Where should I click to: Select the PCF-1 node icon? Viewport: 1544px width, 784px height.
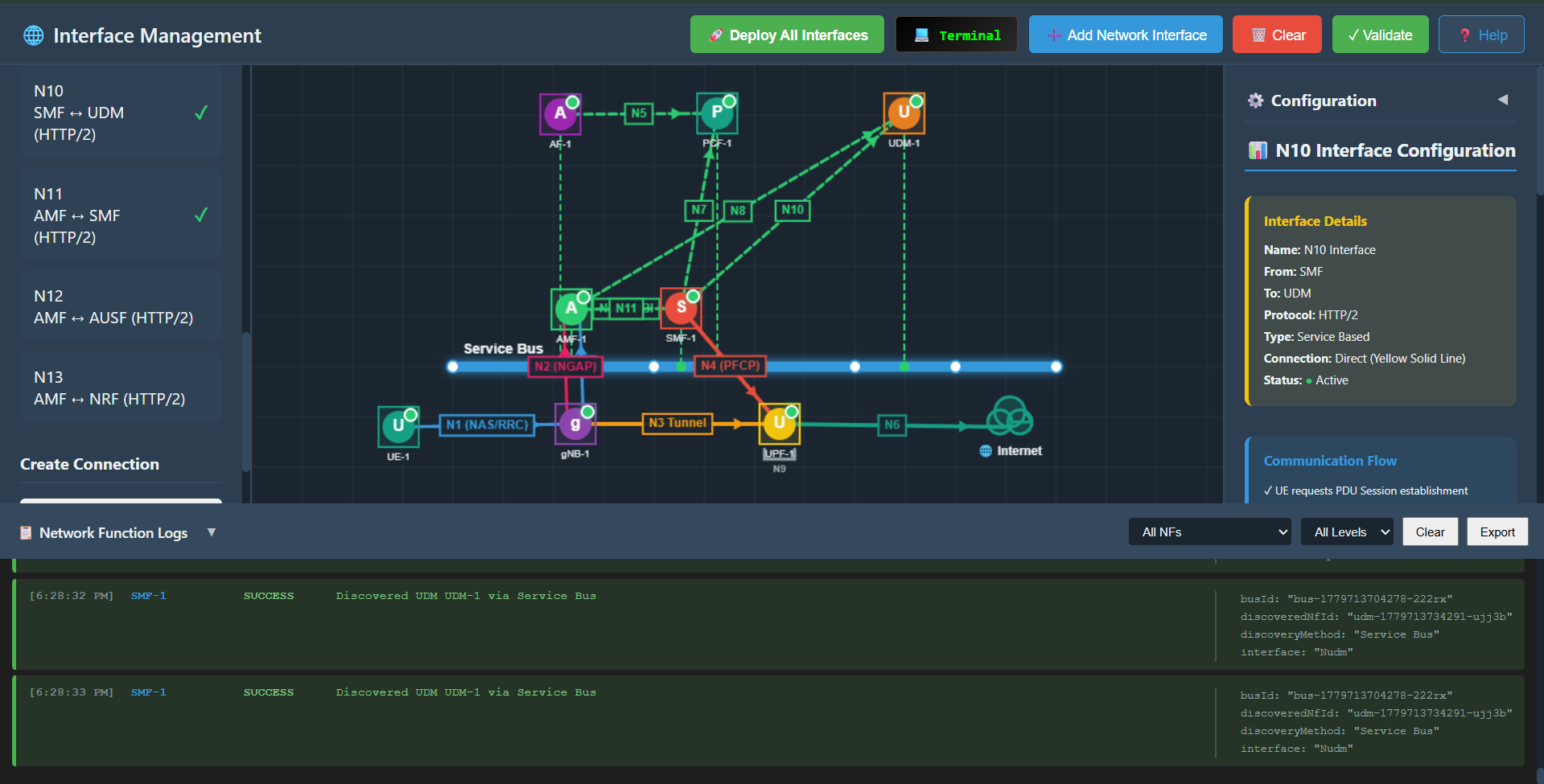coord(717,113)
